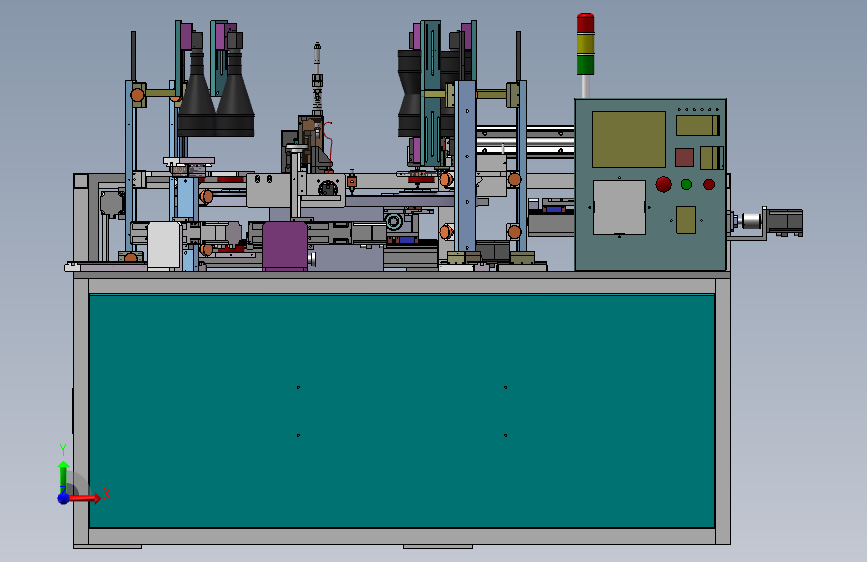
Task: Select the purple cover on the machine deck
Action: (285, 246)
